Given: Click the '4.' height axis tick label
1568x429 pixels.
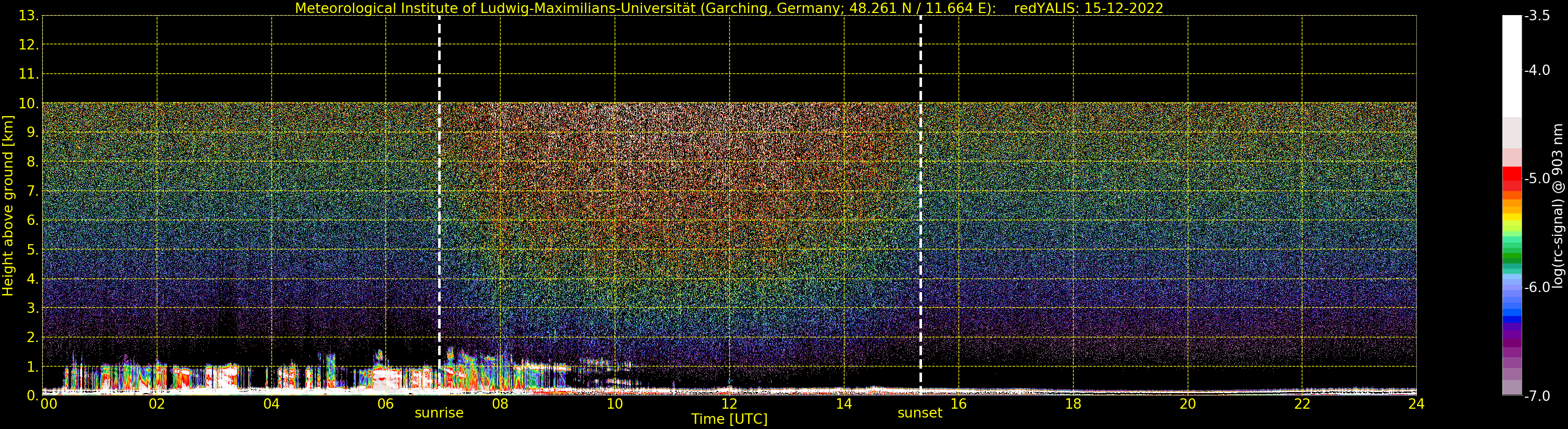Looking at the screenshot, I should click(x=32, y=279).
